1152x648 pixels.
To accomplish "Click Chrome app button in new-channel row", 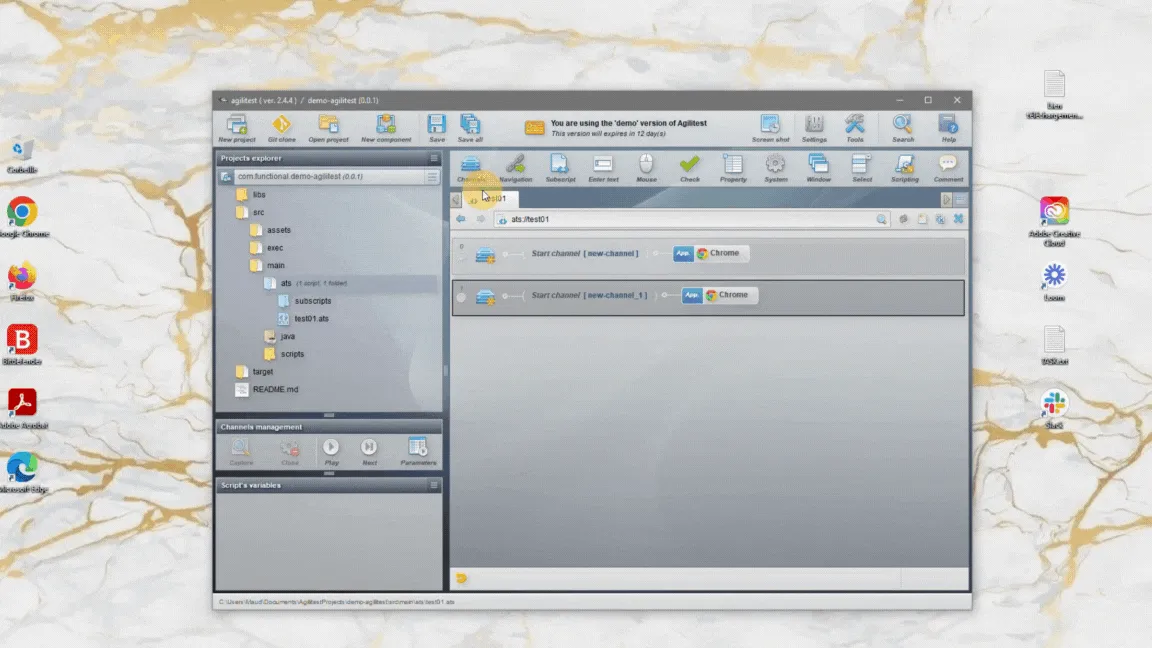I will [711, 253].
